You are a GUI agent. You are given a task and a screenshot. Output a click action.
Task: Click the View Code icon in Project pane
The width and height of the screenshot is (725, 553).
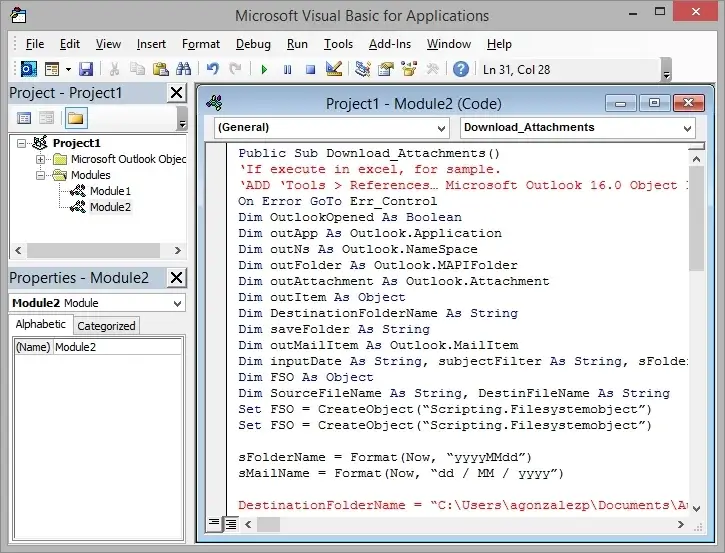(x=24, y=118)
